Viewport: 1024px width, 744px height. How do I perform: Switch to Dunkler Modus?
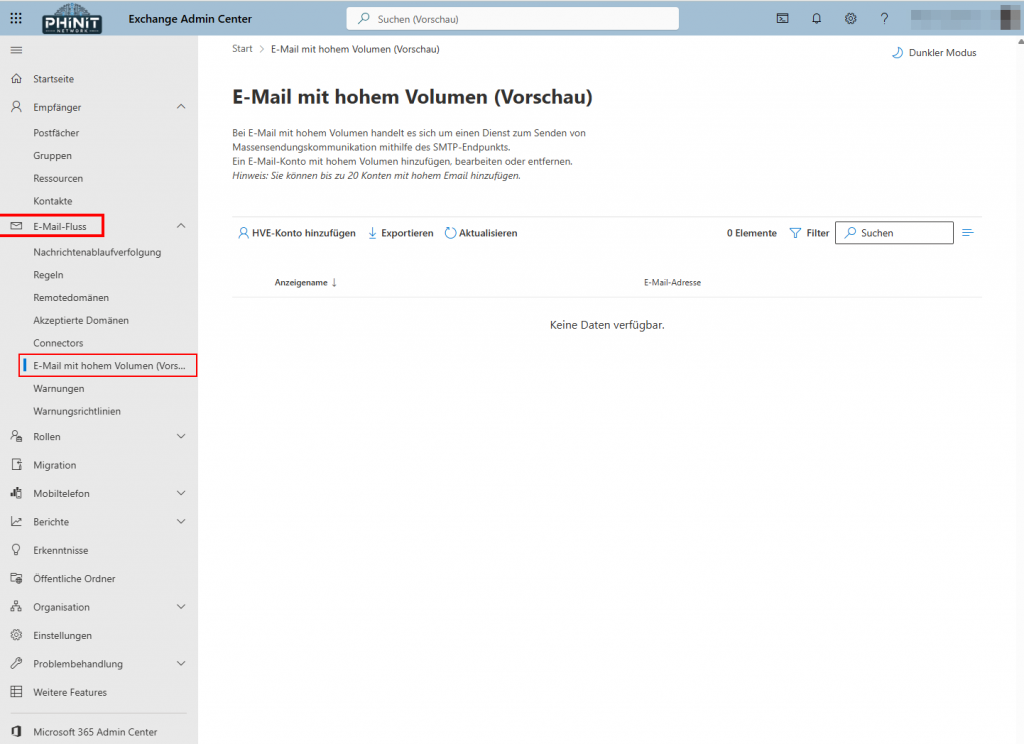click(933, 52)
